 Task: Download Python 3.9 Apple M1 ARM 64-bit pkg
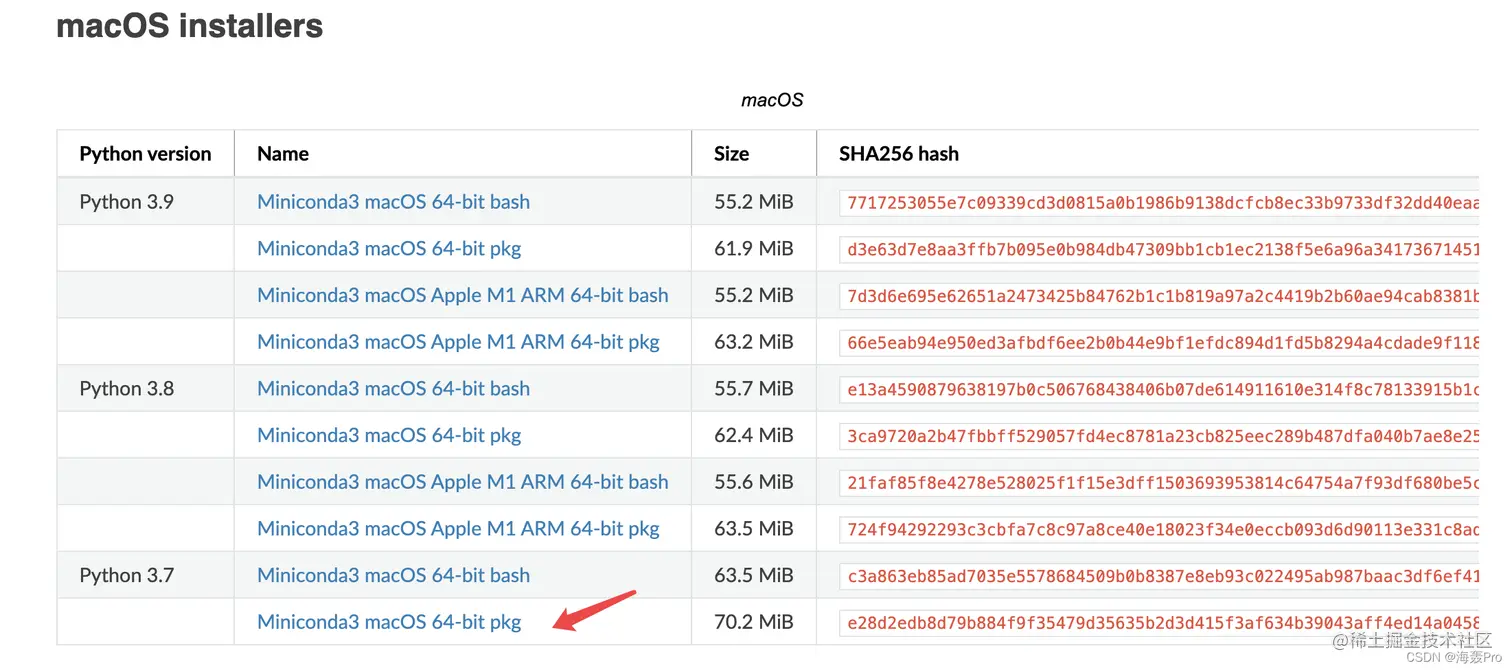[x=458, y=342]
